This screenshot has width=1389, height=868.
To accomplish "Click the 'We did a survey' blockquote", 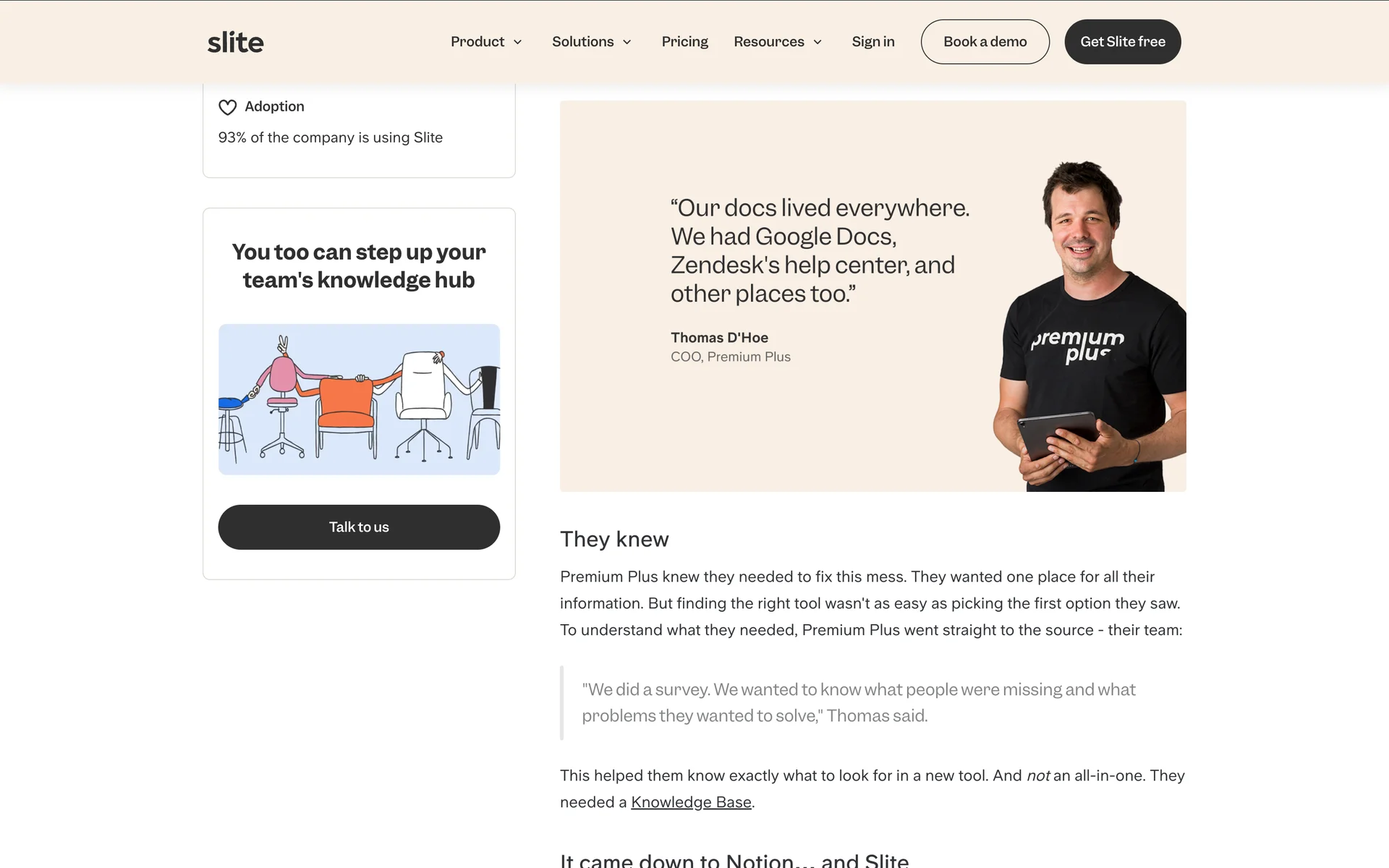I will tap(859, 702).
